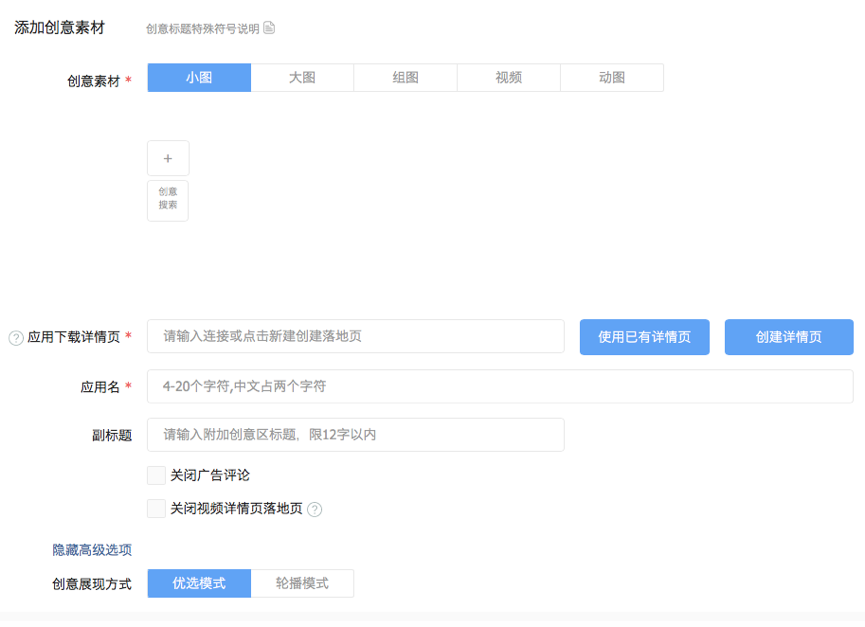The image size is (865, 627).
Task: Click the 使用已有详情页 button
Action: pos(644,337)
